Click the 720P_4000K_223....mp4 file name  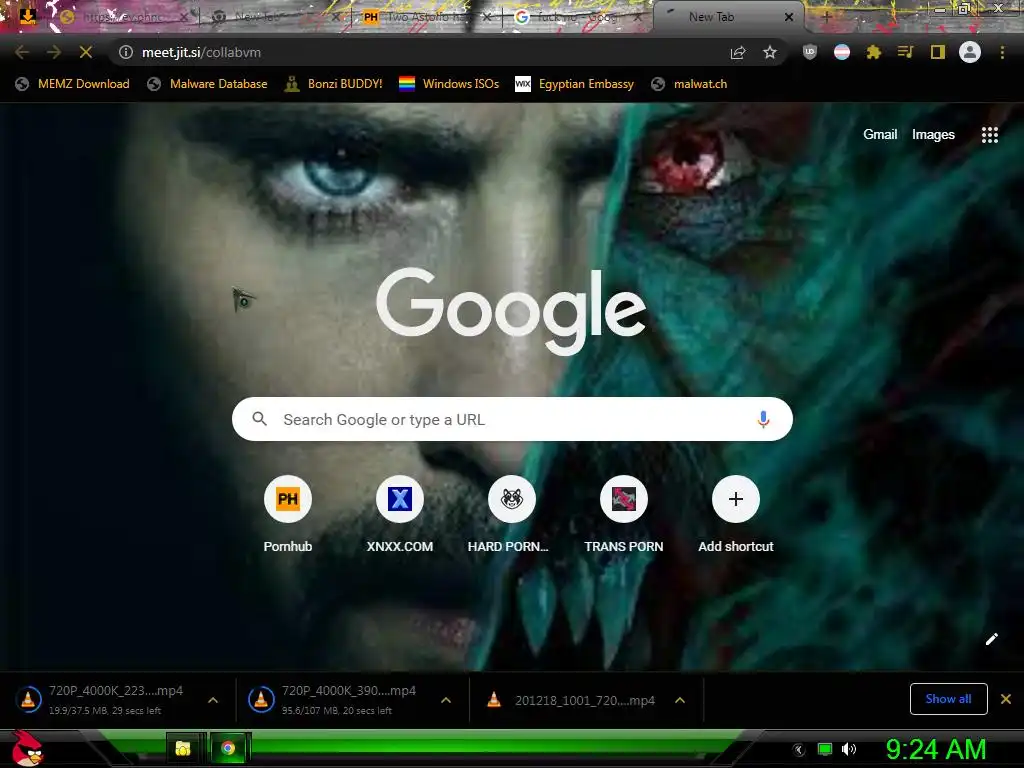pos(116,691)
